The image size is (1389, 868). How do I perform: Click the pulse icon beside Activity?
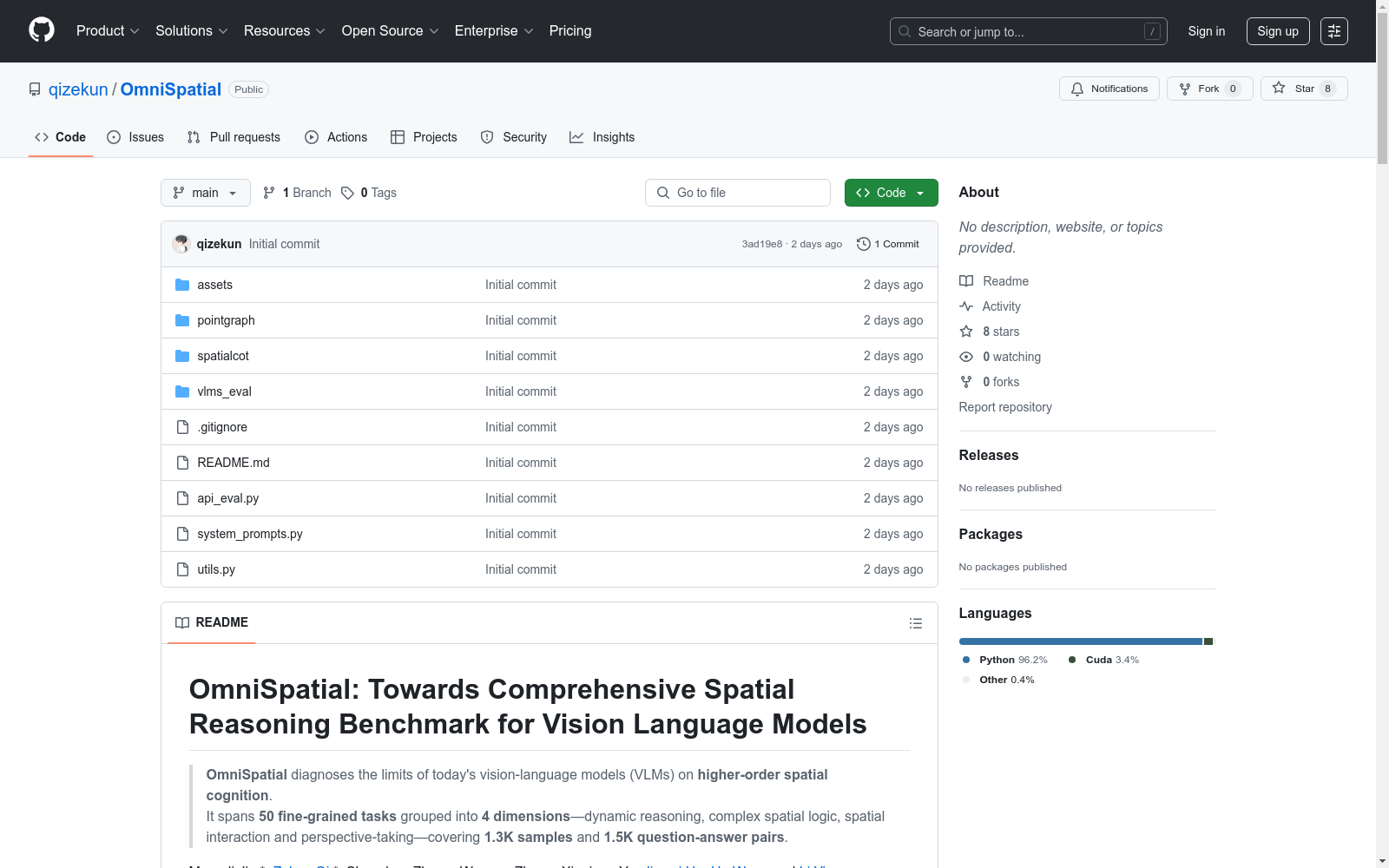[x=966, y=306]
